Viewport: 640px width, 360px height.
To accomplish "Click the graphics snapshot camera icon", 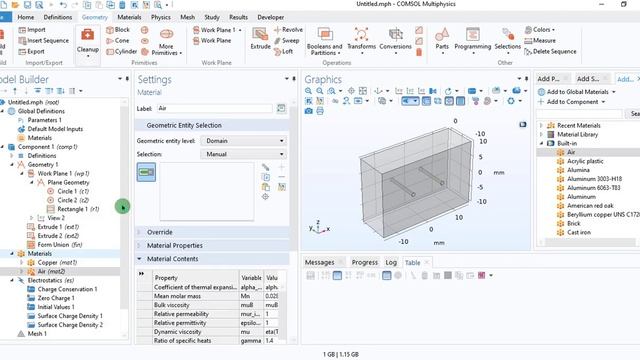I will pyautogui.click(x=309, y=111).
